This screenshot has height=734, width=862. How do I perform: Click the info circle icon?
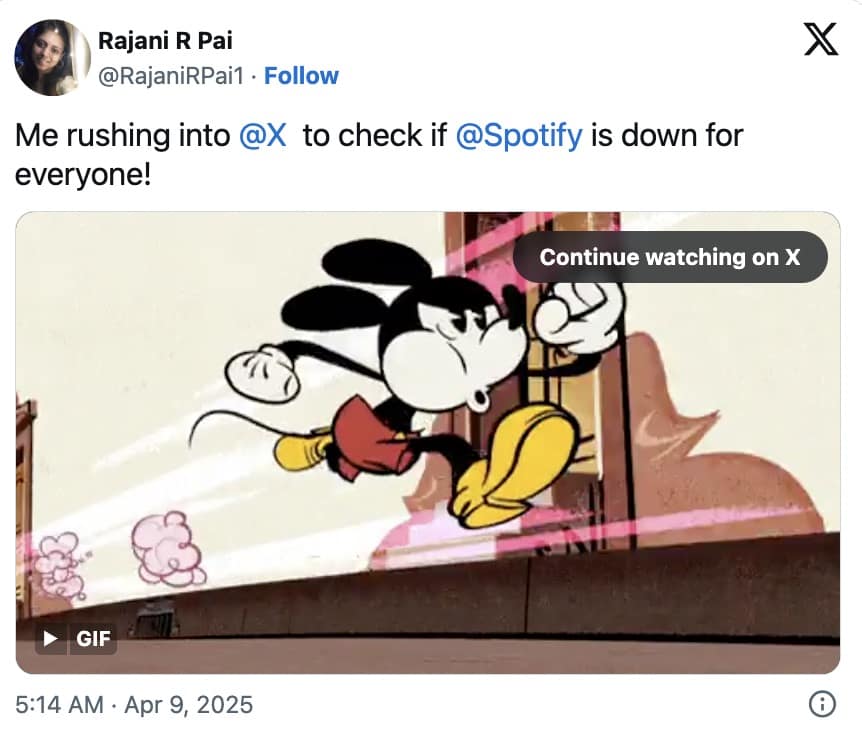tap(821, 705)
